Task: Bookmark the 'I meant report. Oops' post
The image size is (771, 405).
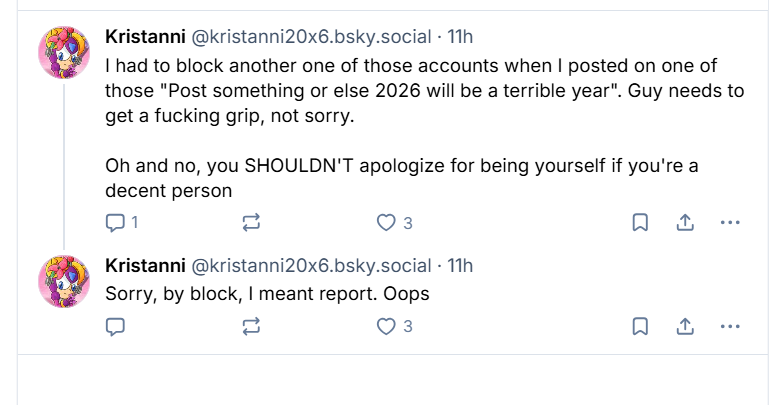Action: point(640,326)
